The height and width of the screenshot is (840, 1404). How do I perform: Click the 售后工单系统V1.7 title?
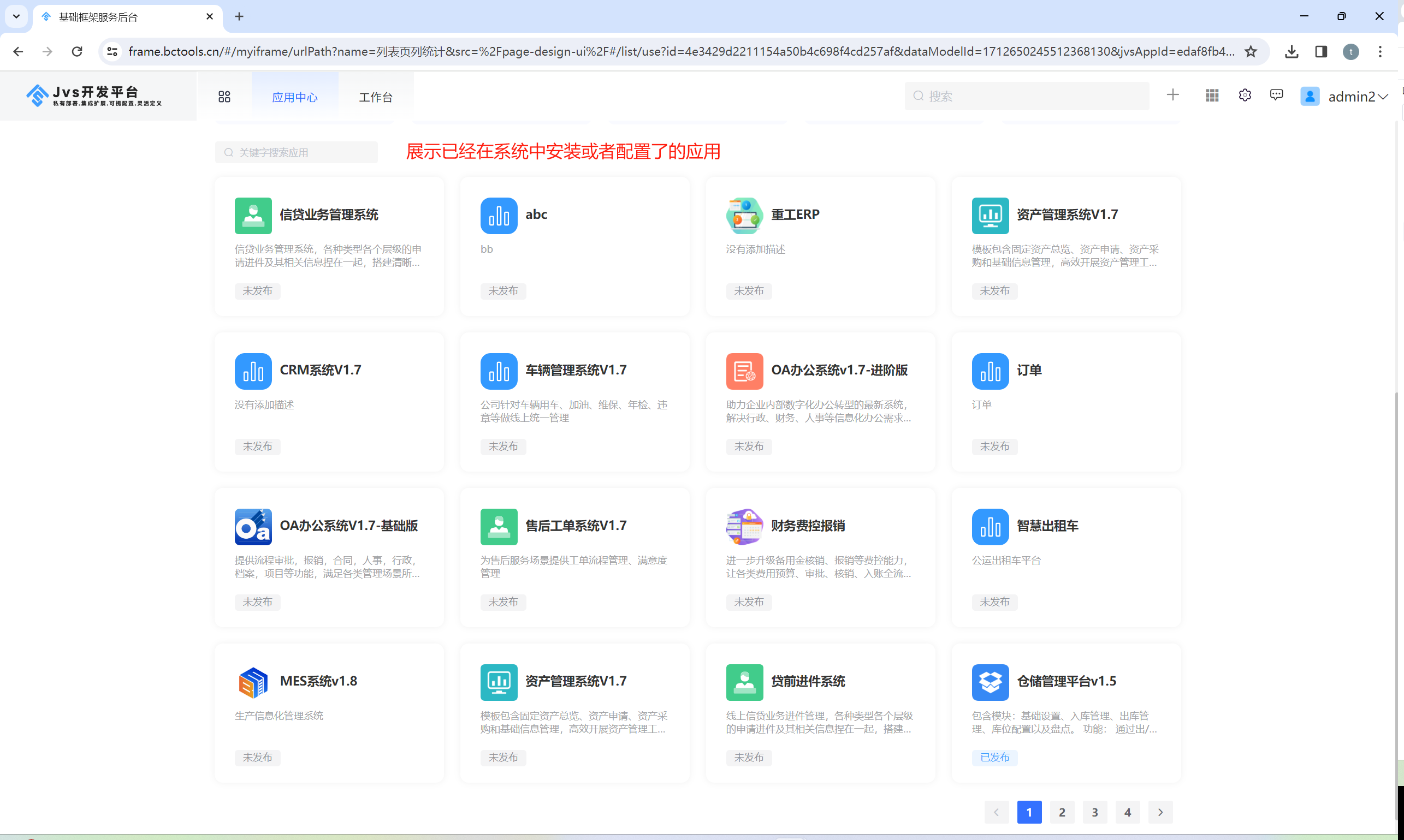point(576,526)
